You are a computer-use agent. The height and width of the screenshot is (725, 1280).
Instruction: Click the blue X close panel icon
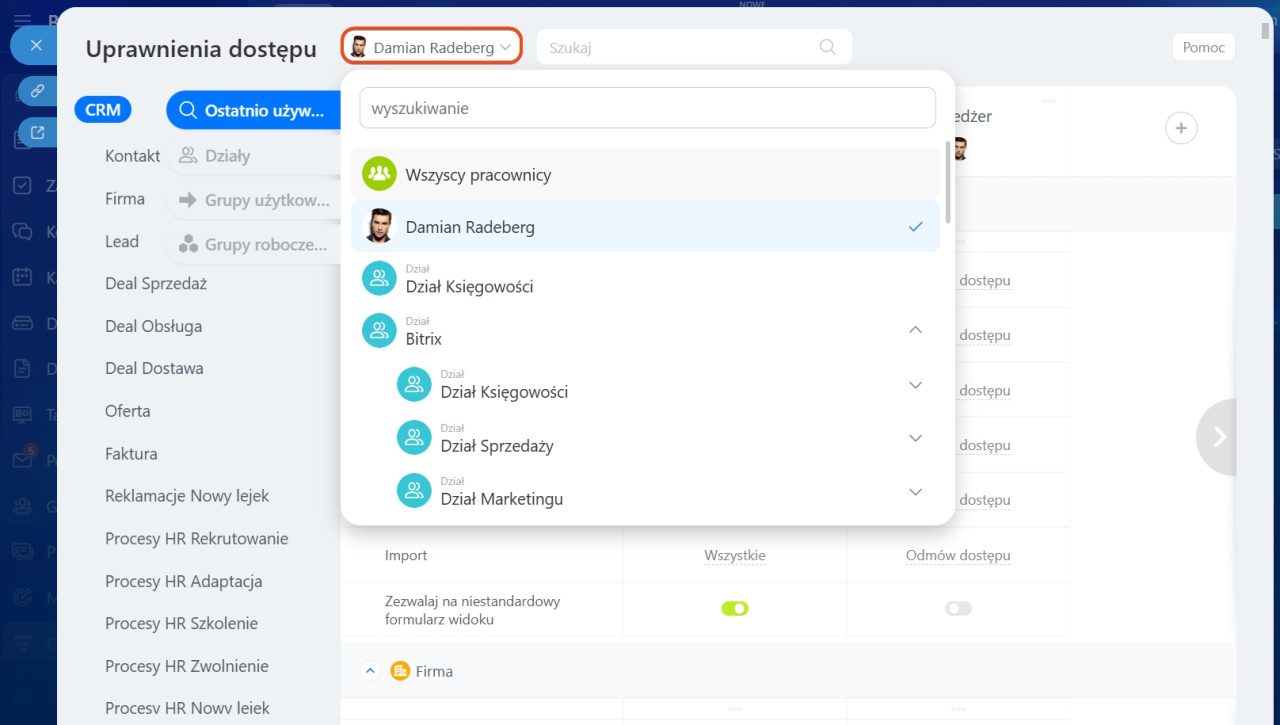[36, 45]
